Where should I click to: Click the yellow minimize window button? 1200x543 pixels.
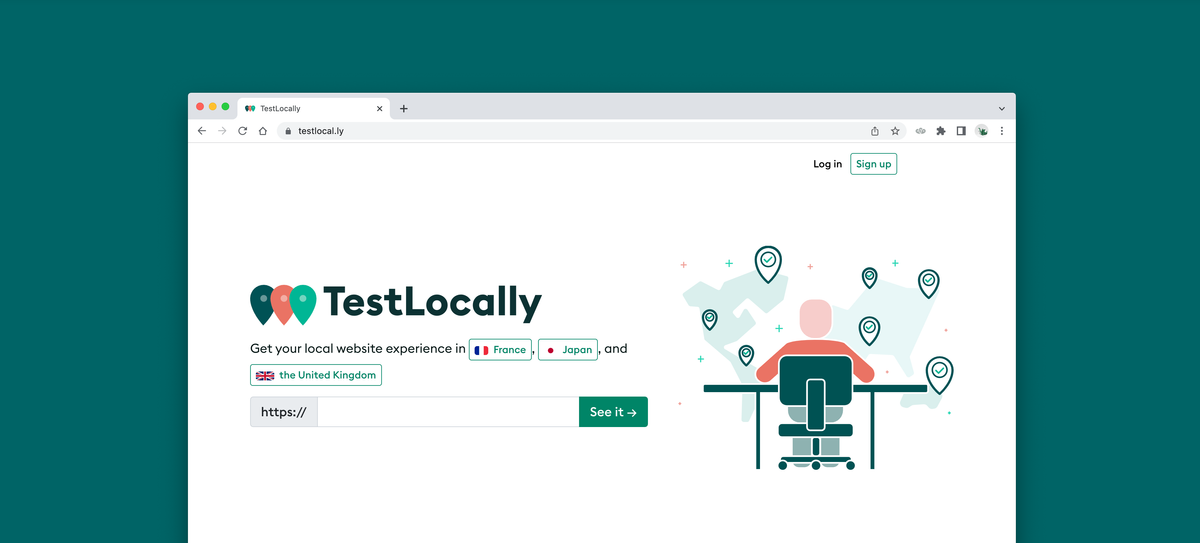(213, 106)
